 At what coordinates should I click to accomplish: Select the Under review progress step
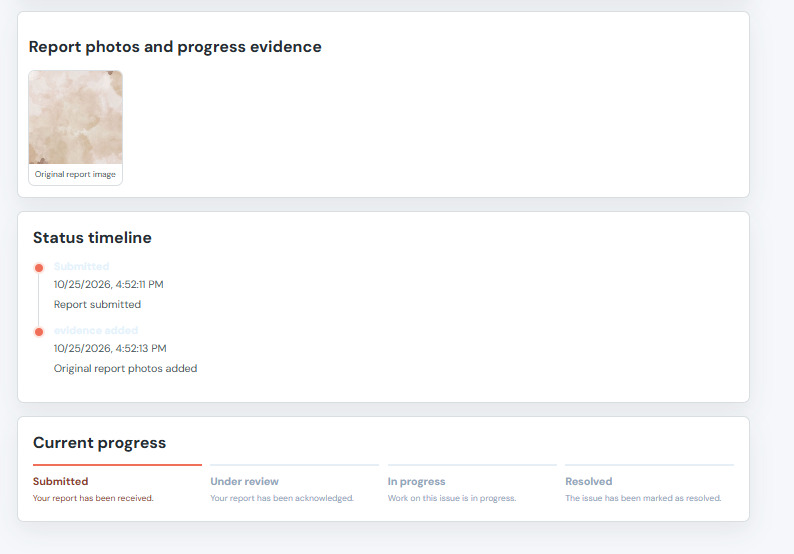tap(295, 484)
